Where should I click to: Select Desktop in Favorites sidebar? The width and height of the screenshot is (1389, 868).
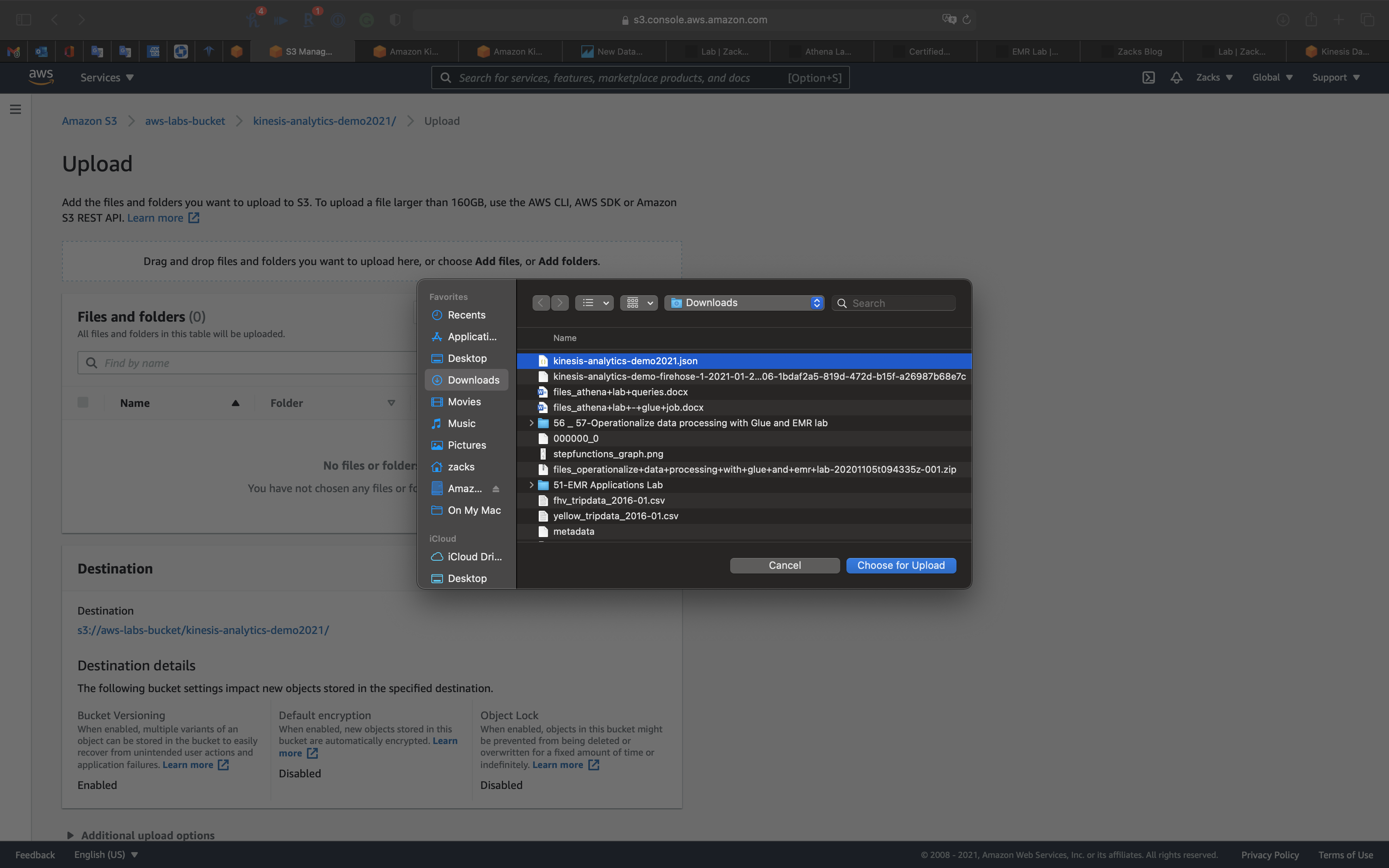[x=467, y=358]
